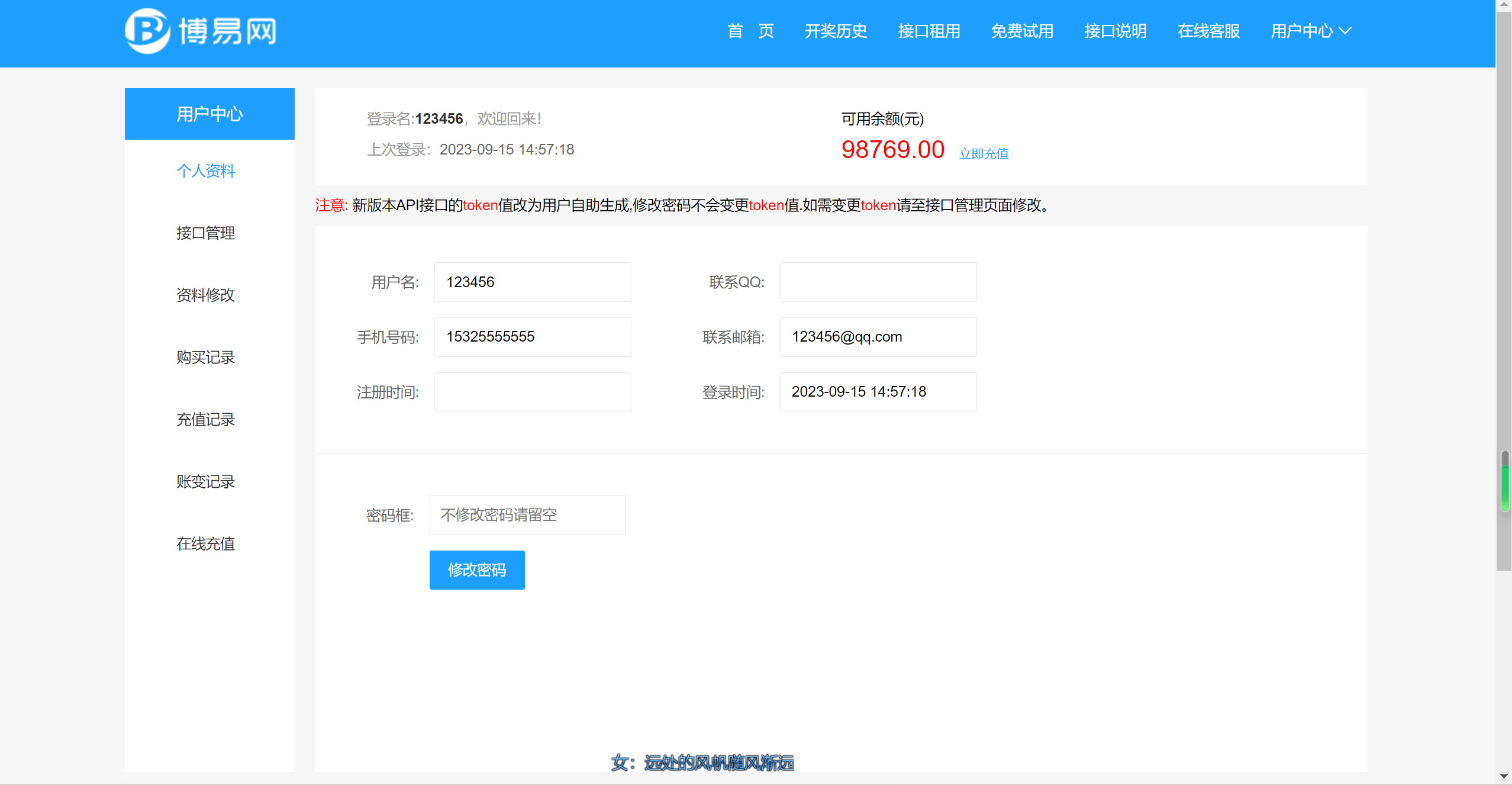Select the 联系邮箱 input field
Viewport: 1512px width, 785px height.
click(878, 337)
